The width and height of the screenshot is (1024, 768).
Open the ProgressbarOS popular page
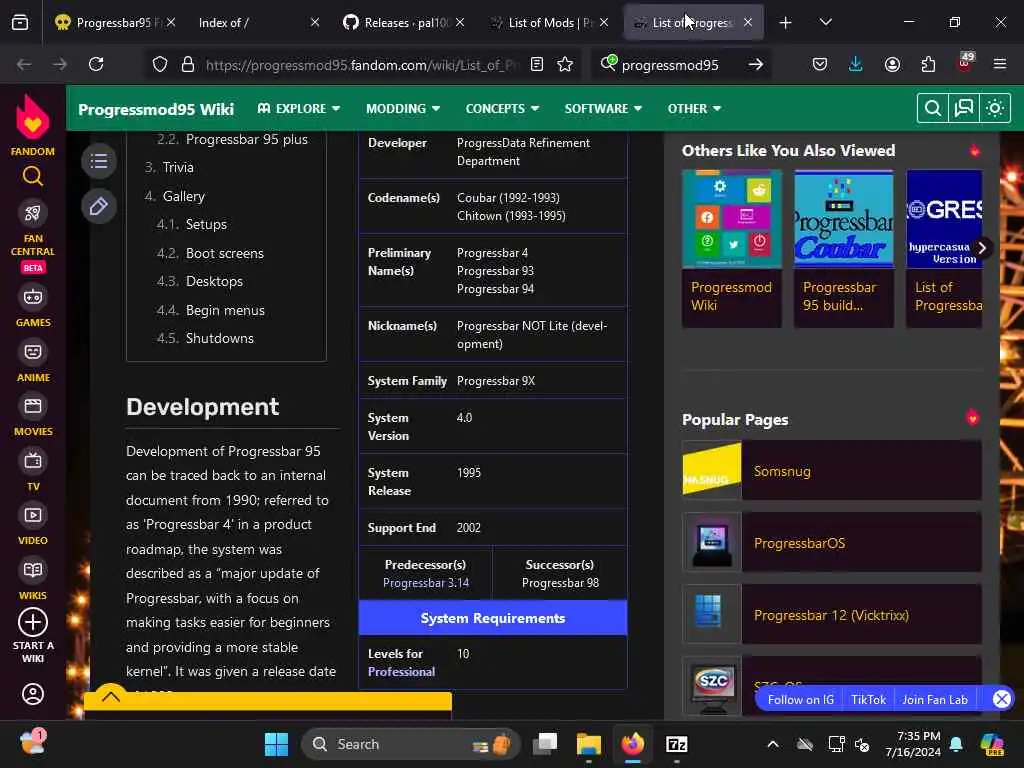click(x=831, y=543)
